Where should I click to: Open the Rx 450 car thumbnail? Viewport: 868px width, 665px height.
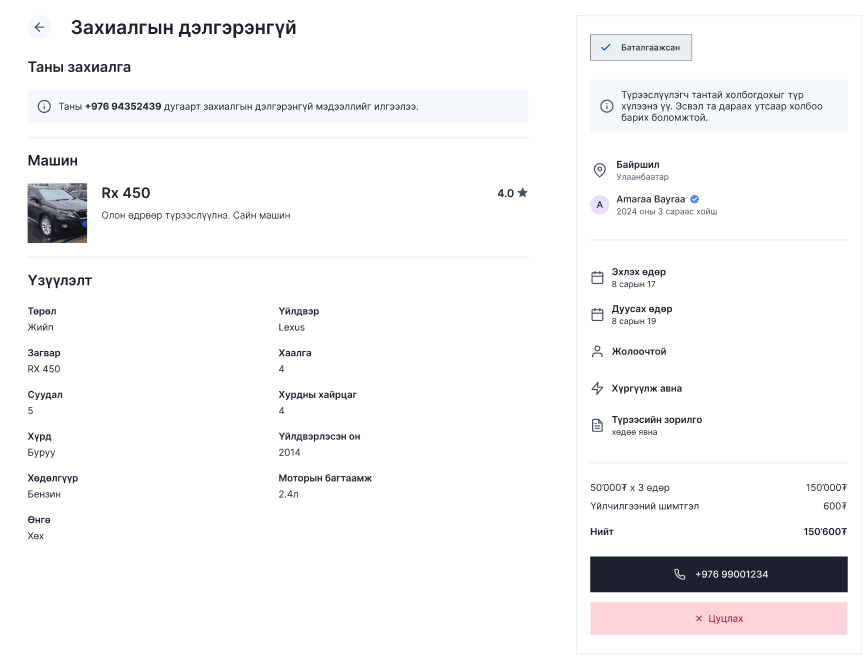coord(58,213)
